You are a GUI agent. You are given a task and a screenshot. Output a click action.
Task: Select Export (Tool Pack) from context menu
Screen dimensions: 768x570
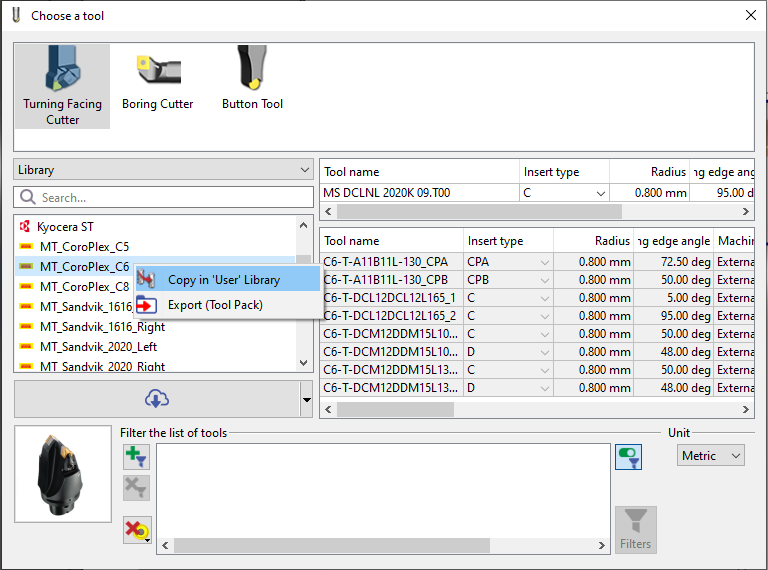coord(215,305)
